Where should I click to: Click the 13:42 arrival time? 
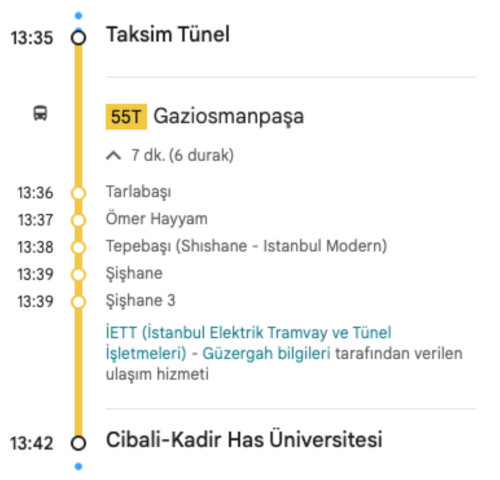click(32, 444)
